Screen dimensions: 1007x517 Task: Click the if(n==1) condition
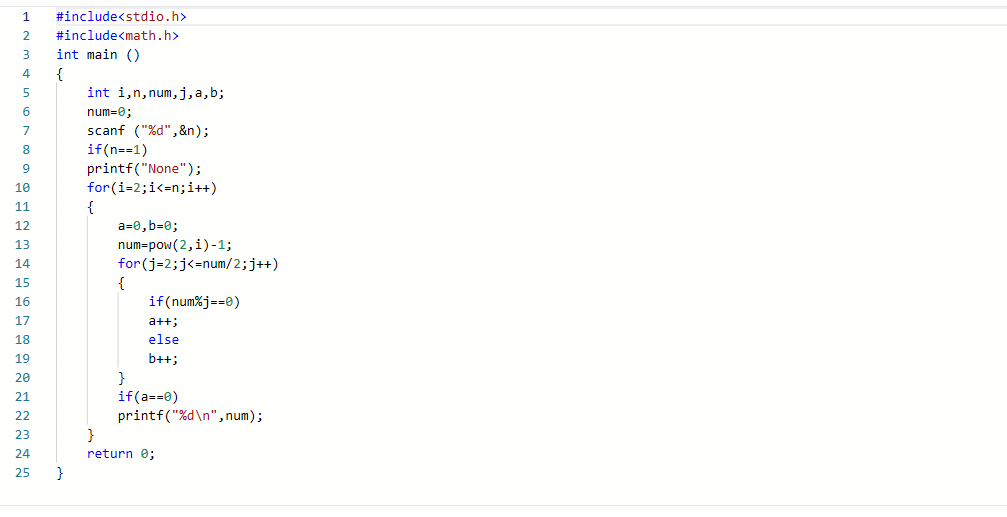tap(117, 150)
